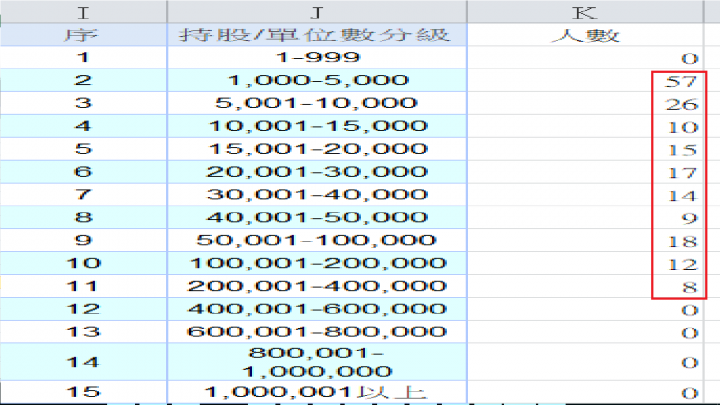The width and height of the screenshot is (720, 405).
Task: Select the cell containing '1-999'
Action: (x=317, y=57)
